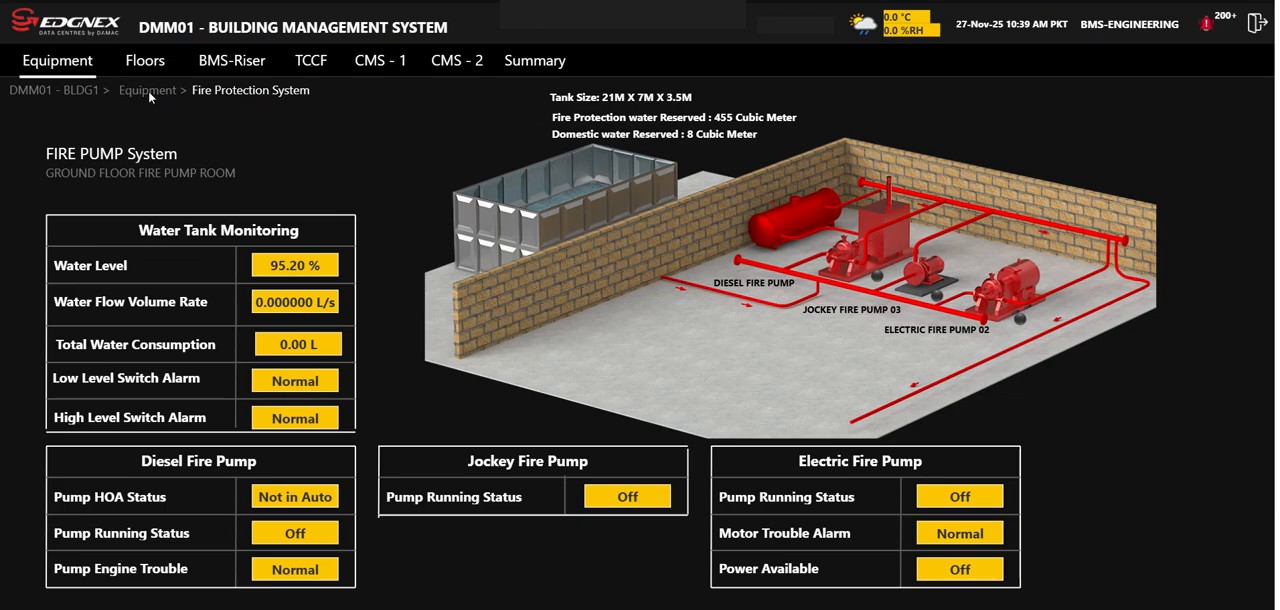Viewport: 1280px width, 610px height.
Task: Click the Pump HOA Status Not in Auto value
Action: 295,496
